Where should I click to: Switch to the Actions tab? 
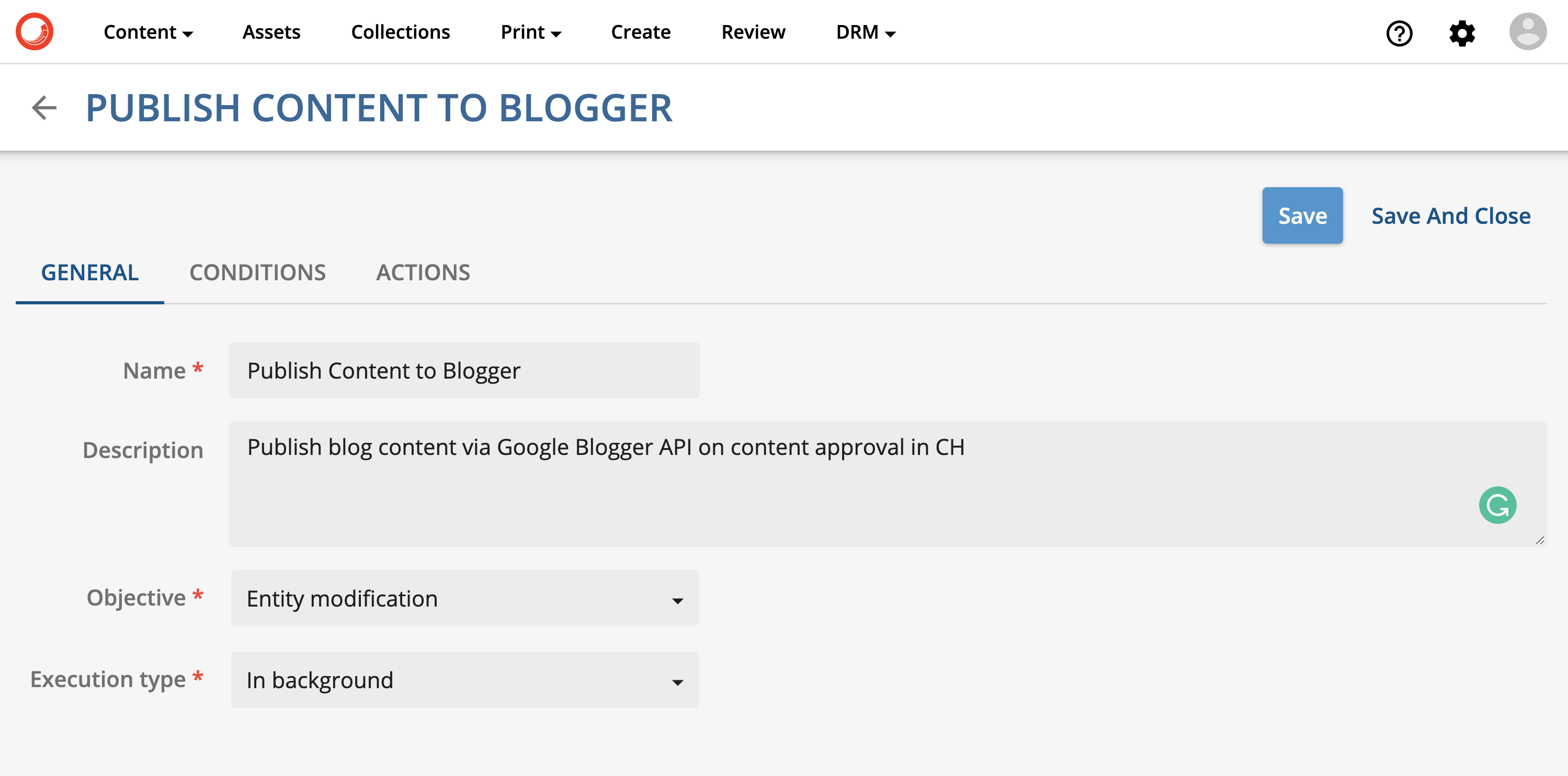[423, 272]
